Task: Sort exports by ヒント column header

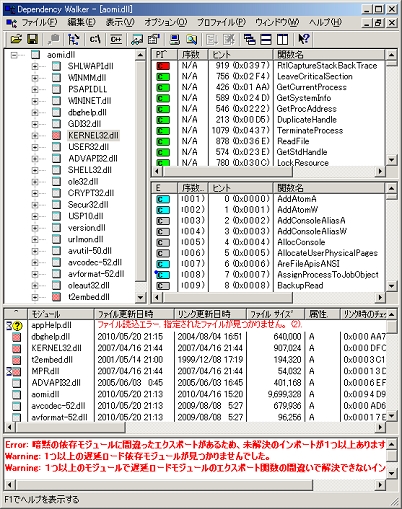Action: [241, 188]
